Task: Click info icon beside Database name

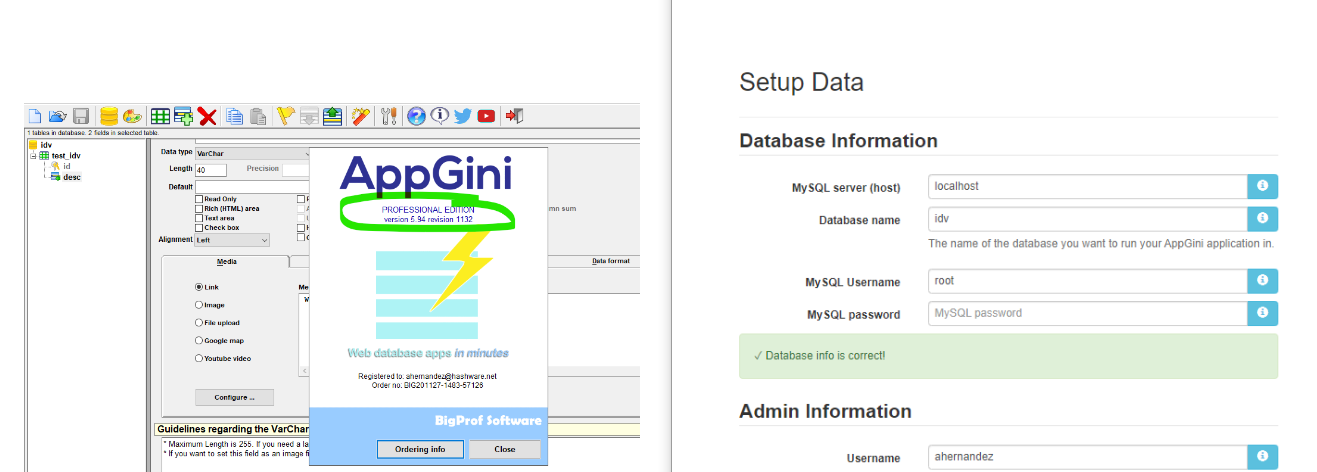Action: click(x=1263, y=218)
